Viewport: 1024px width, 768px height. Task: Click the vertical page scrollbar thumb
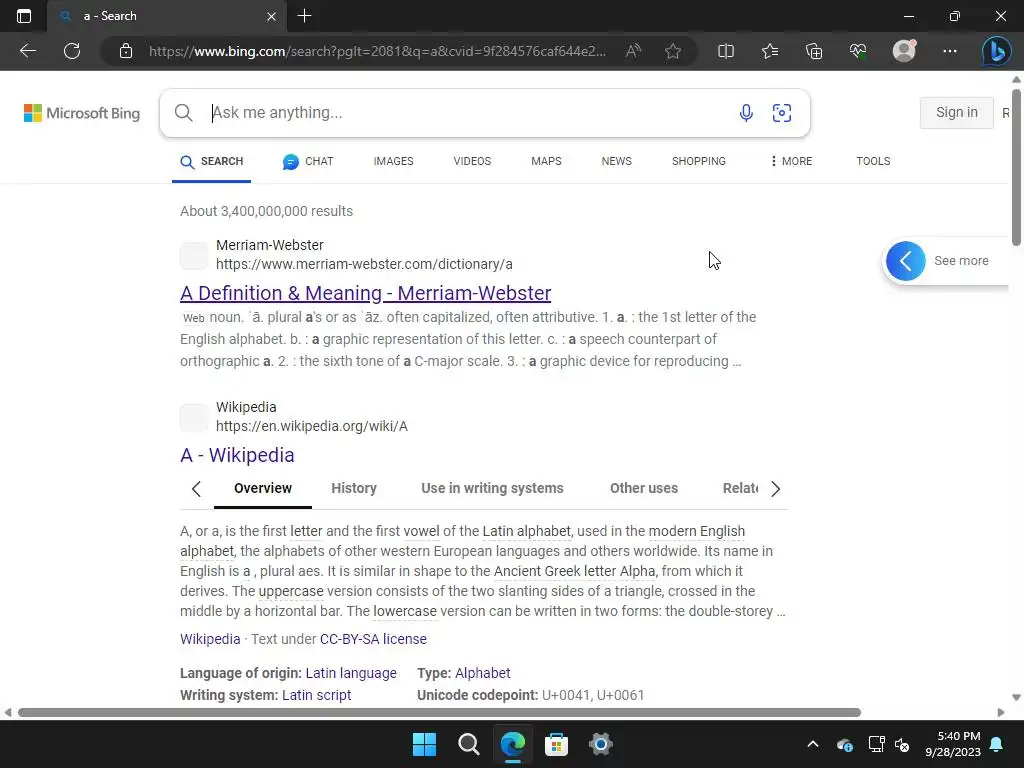(x=1016, y=165)
